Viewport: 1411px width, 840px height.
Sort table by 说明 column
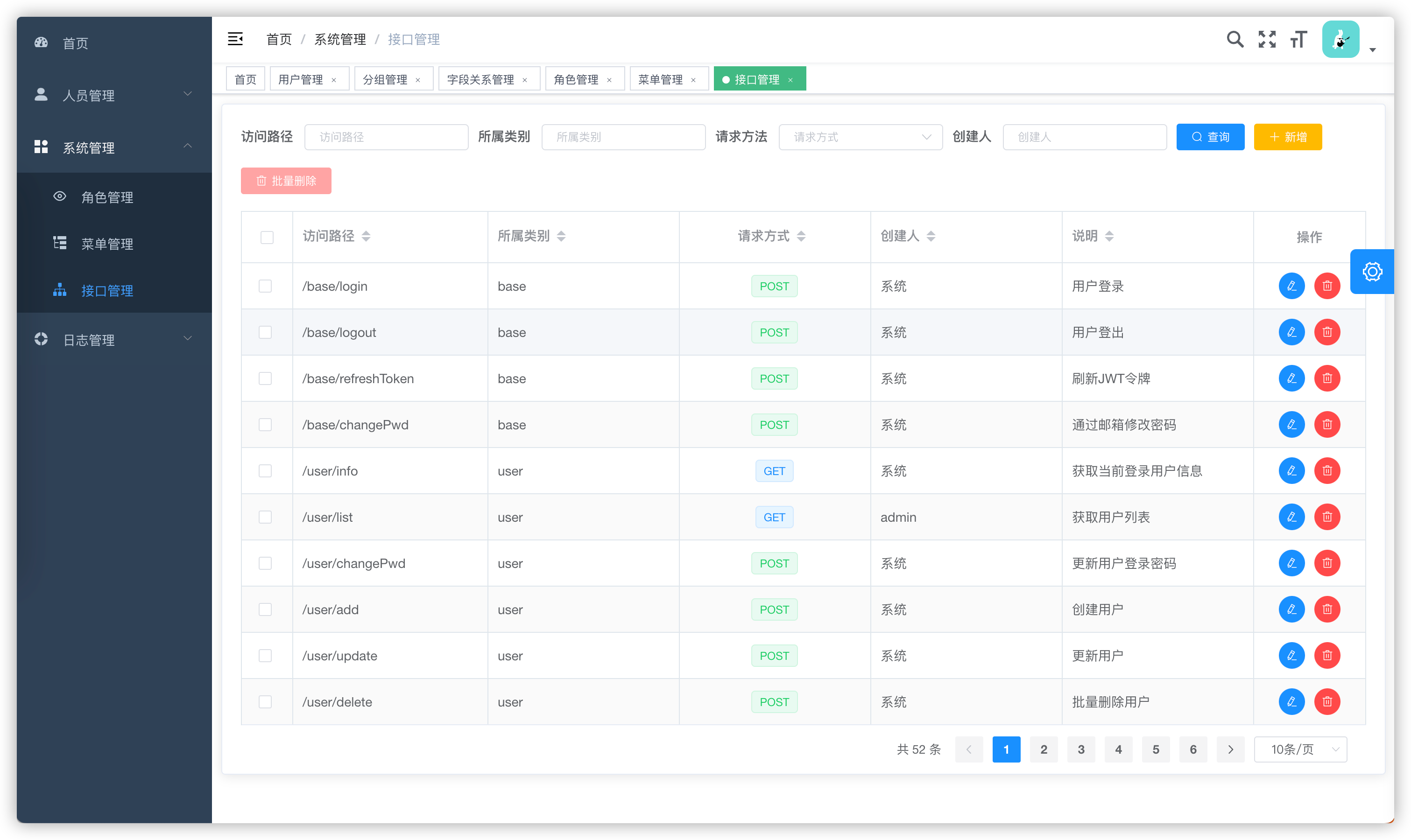1108,236
